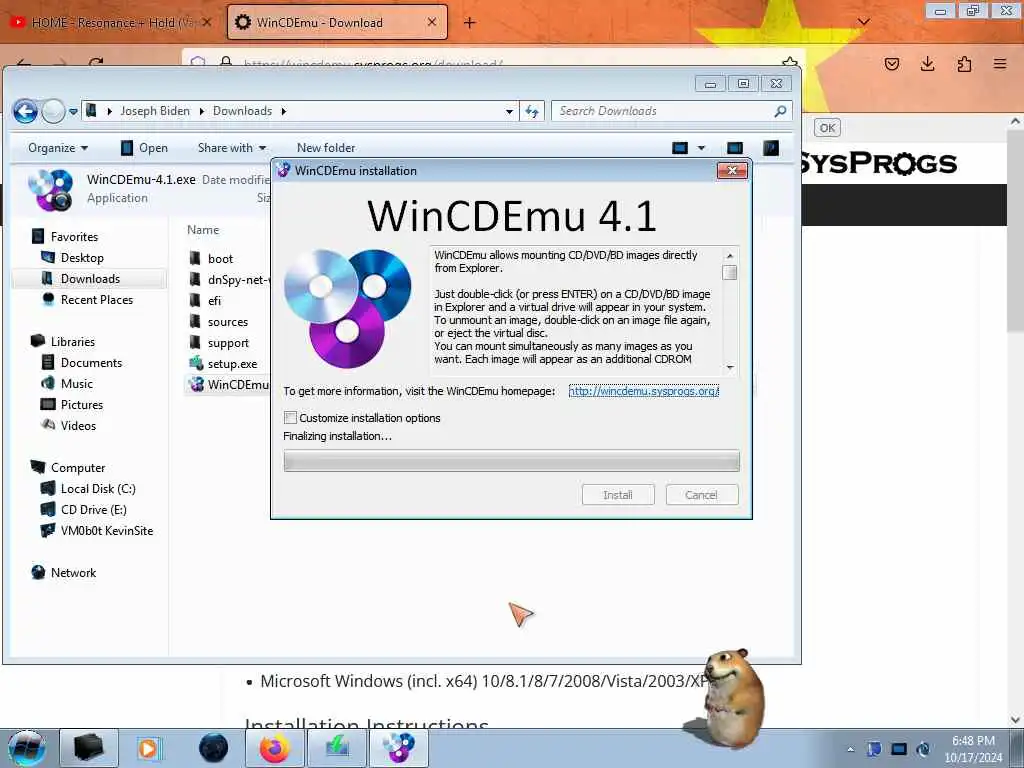Screen dimensions: 1024x768
Task: Open the Videos library
Action: 69,425
